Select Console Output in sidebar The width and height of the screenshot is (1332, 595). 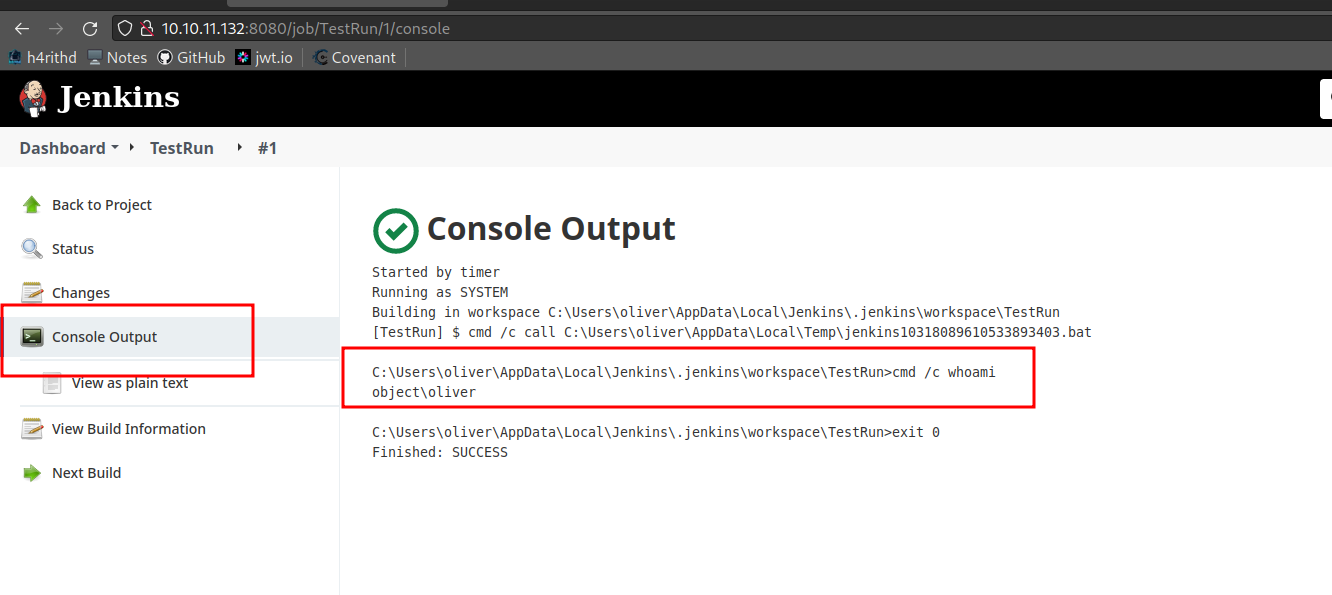[x=105, y=337]
